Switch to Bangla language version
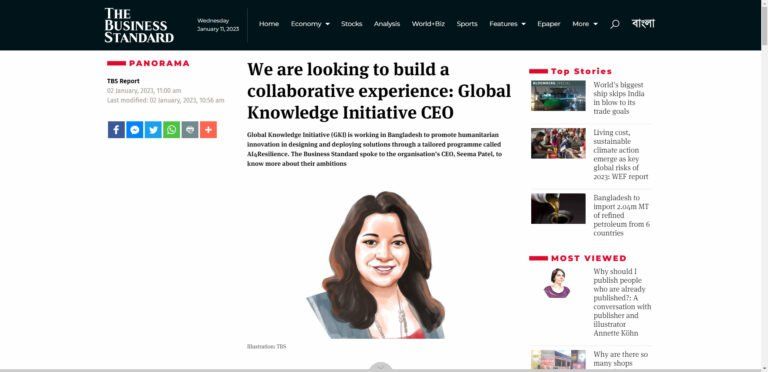Screen dimensions: 768x372 pyautogui.click(x=643, y=23)
